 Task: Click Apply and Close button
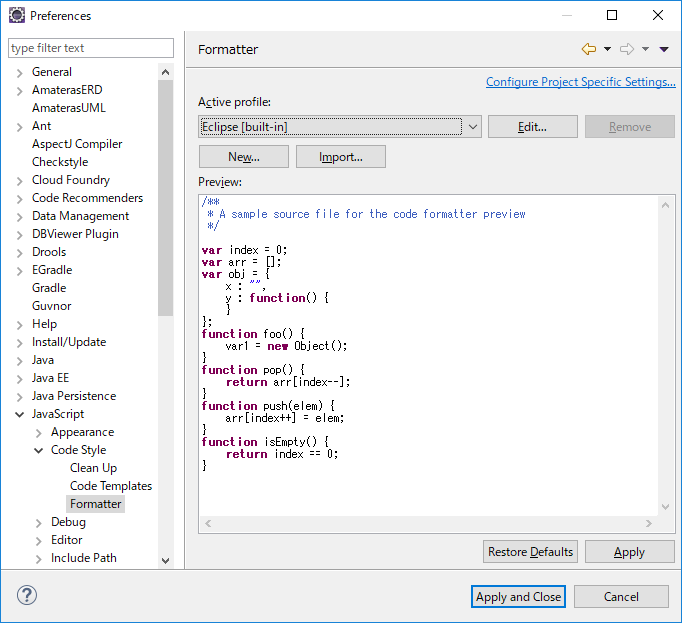tap(518, 596)
